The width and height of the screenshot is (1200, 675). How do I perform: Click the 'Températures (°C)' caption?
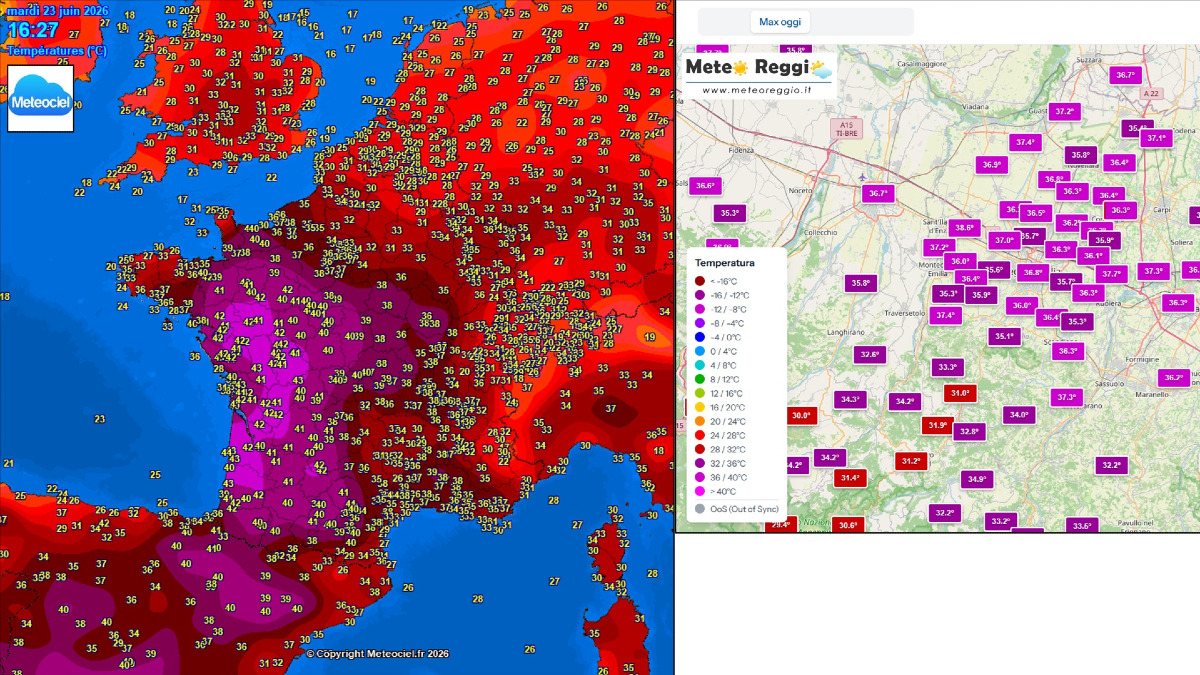(56, 50)
